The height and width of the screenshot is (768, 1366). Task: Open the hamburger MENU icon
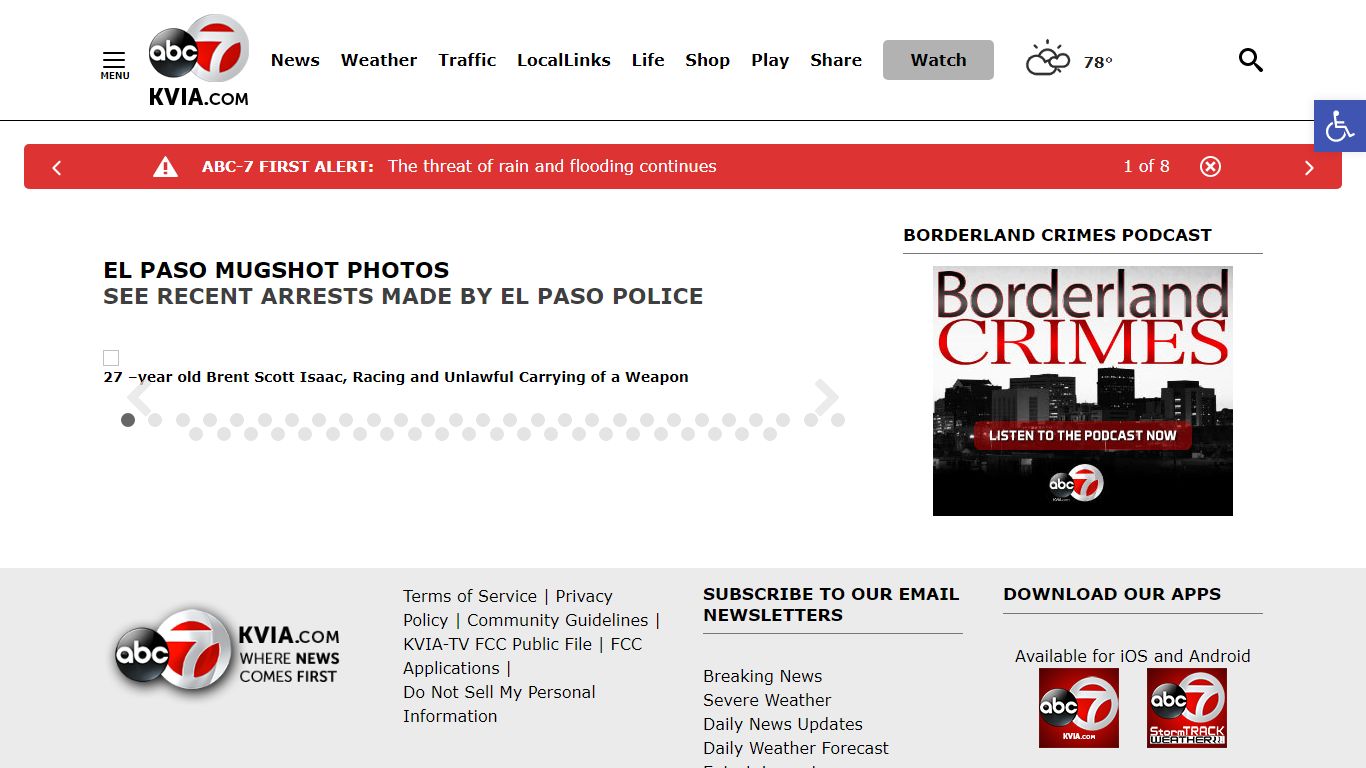point(114,65)
